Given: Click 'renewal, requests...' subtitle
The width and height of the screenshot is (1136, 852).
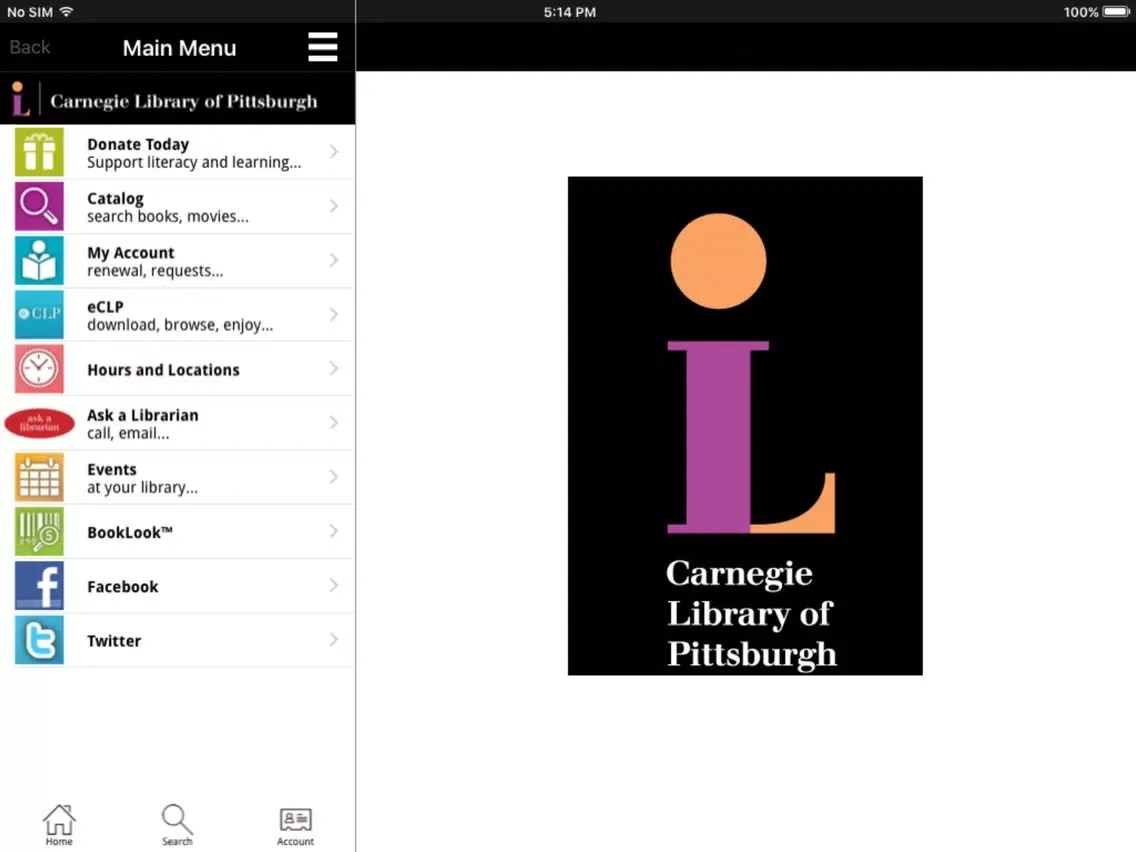Looking at the screenshot, I should click(x=155, y=271).
